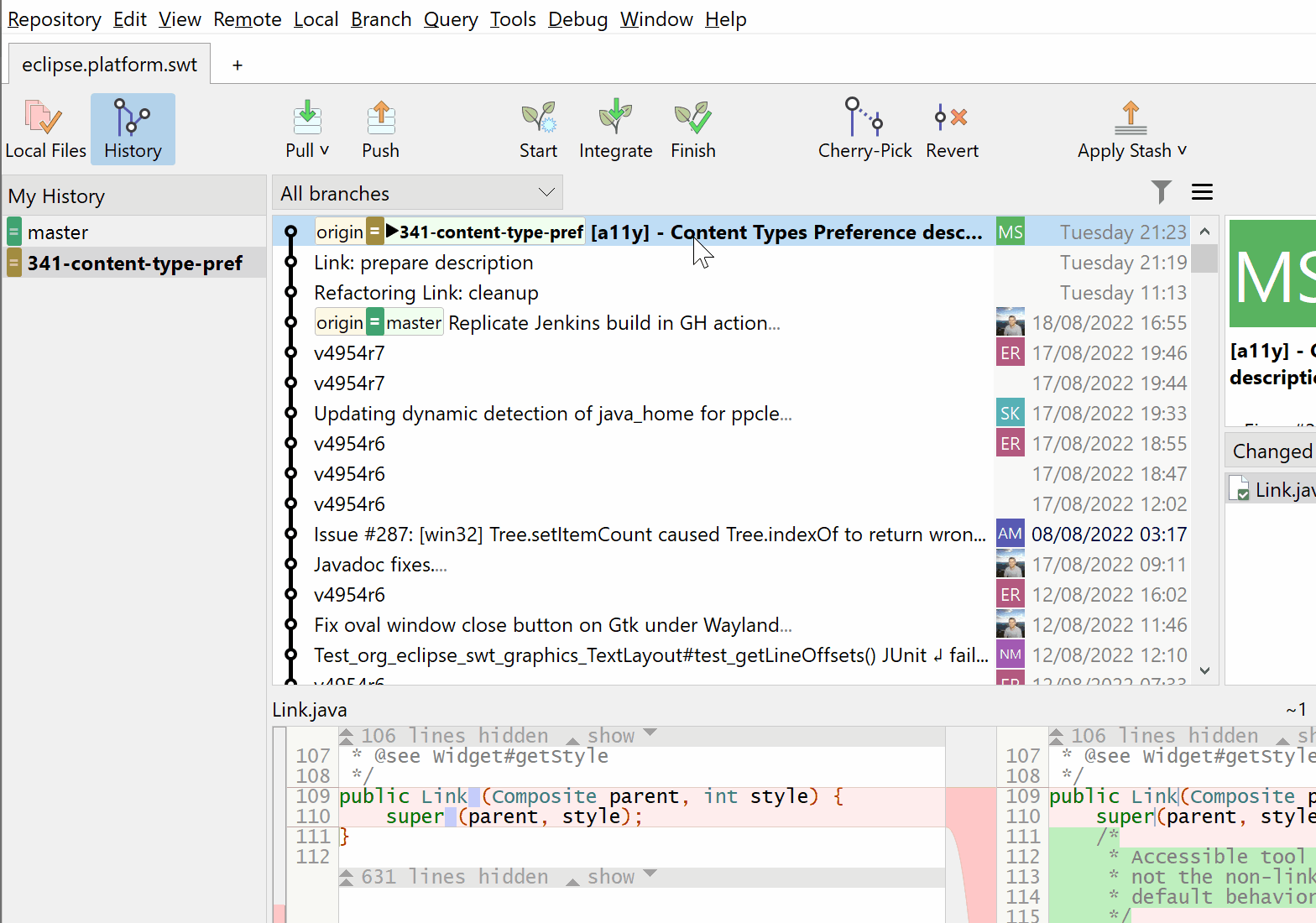Click the Integrate toolbar icon
This screenshot has width=1316, height=923.
[615, 117]
